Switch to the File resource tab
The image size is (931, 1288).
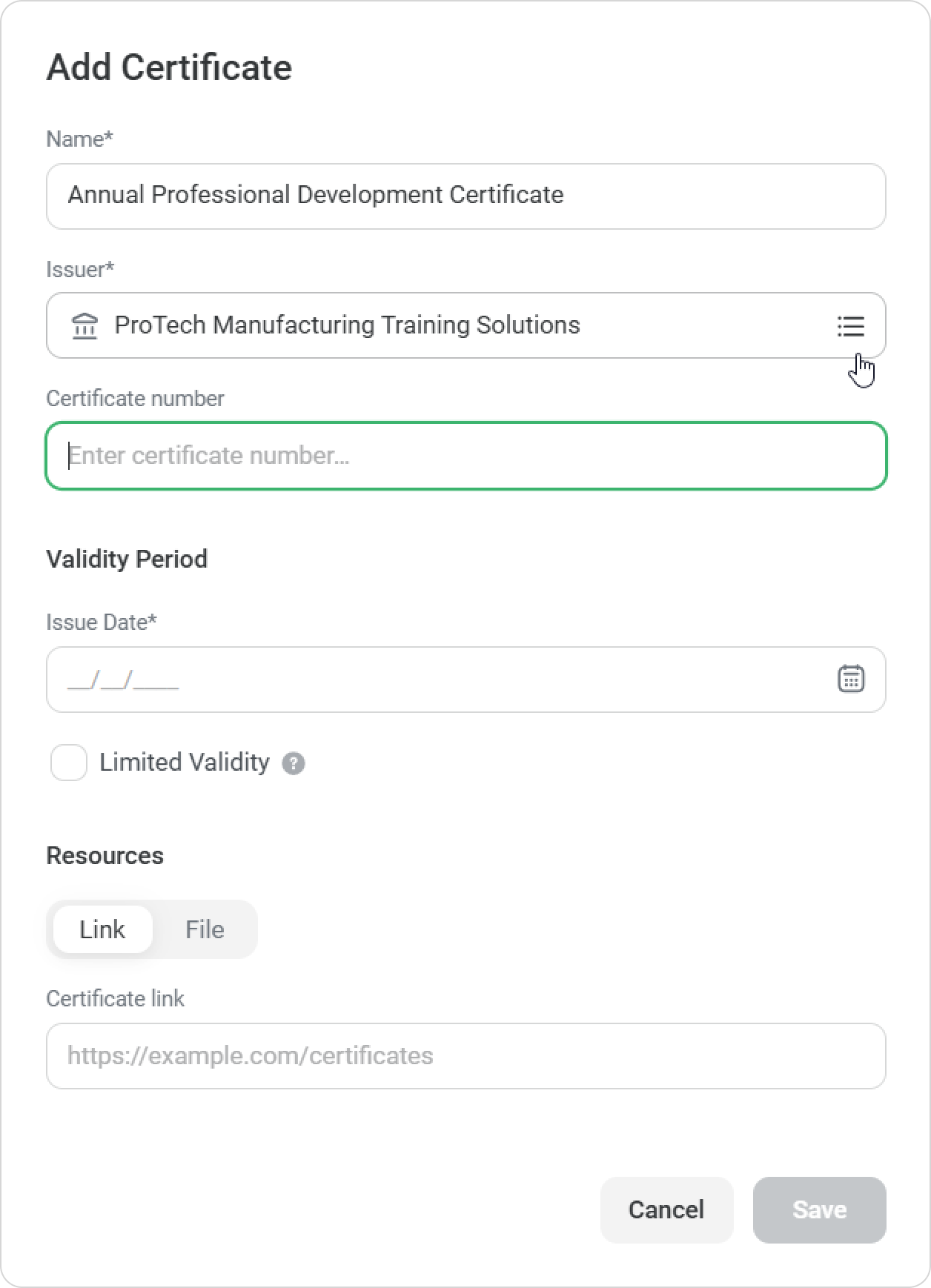(205, 929)
